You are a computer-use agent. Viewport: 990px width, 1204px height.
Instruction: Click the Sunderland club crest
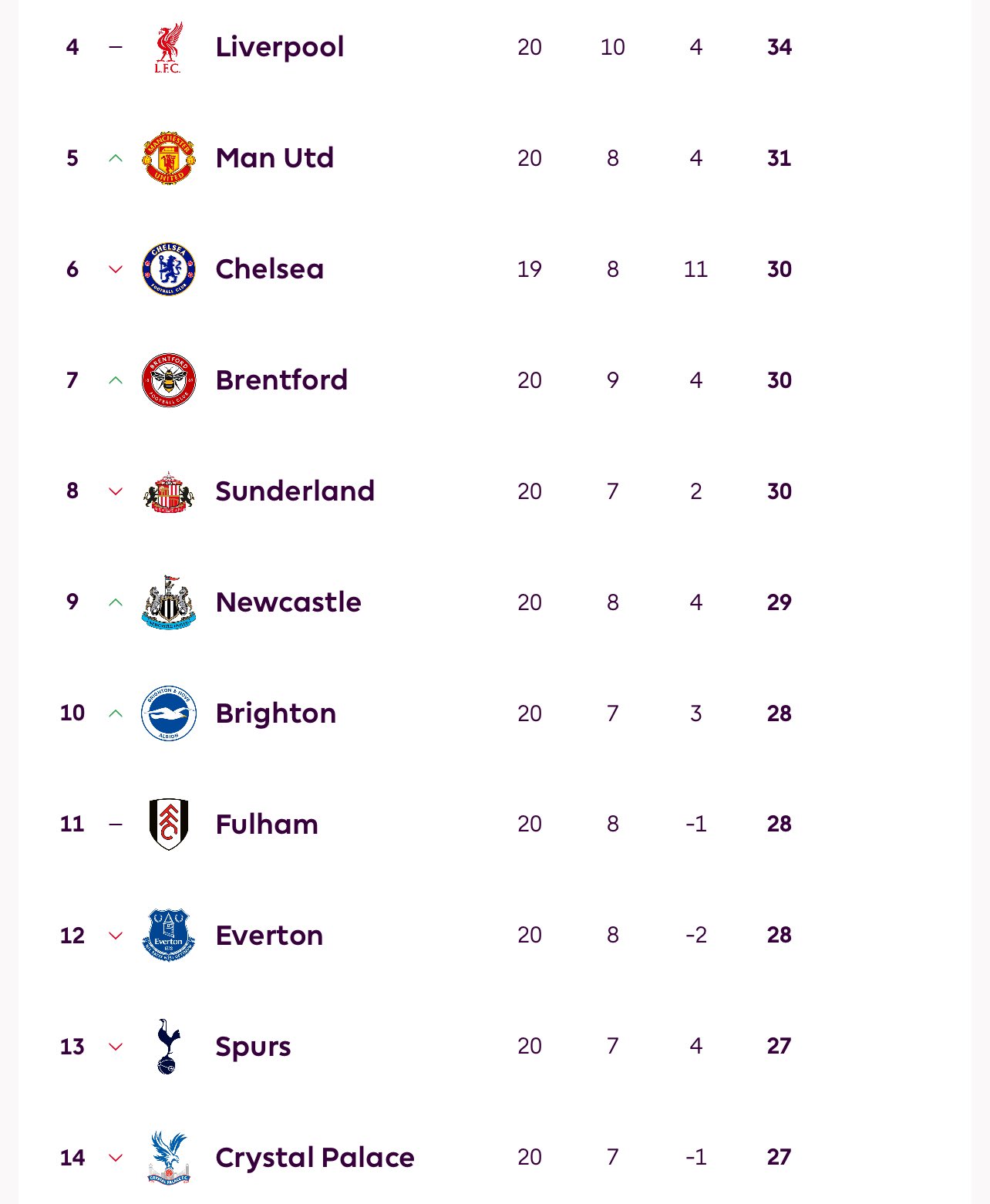point(169,491)
